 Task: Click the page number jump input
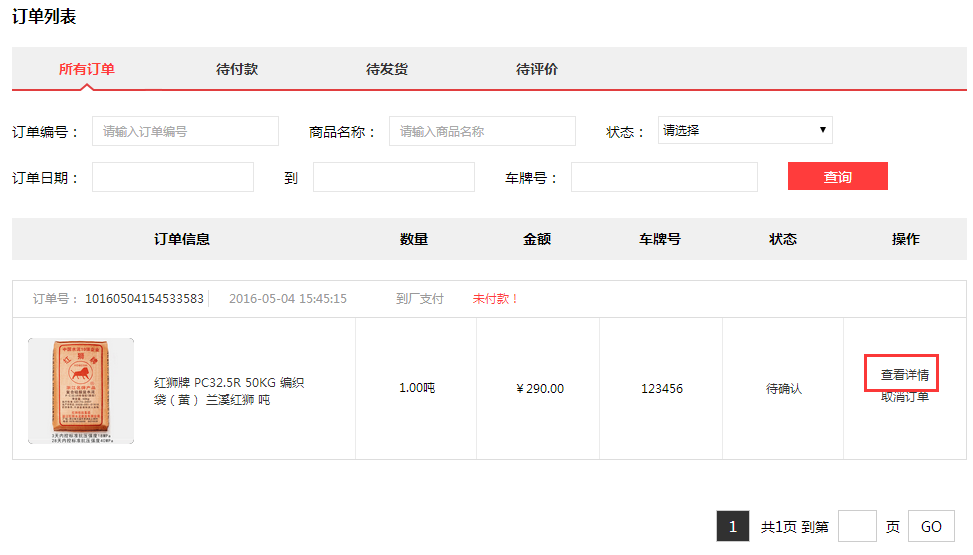point(857,526)
